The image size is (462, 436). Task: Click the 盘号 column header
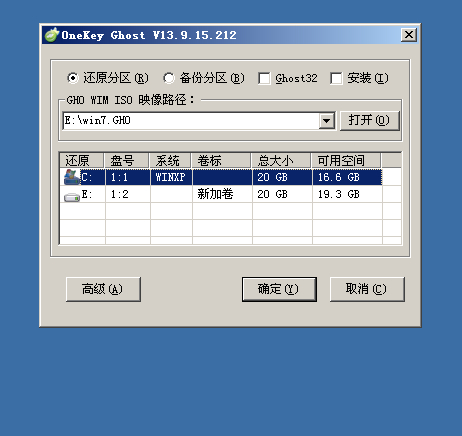tap(127, 160)
